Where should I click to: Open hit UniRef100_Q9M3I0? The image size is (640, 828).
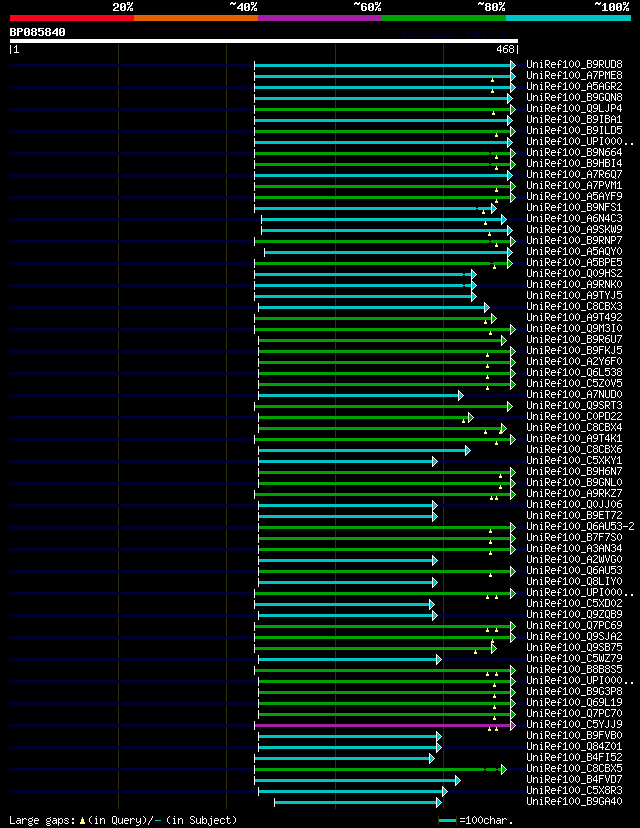574,328
